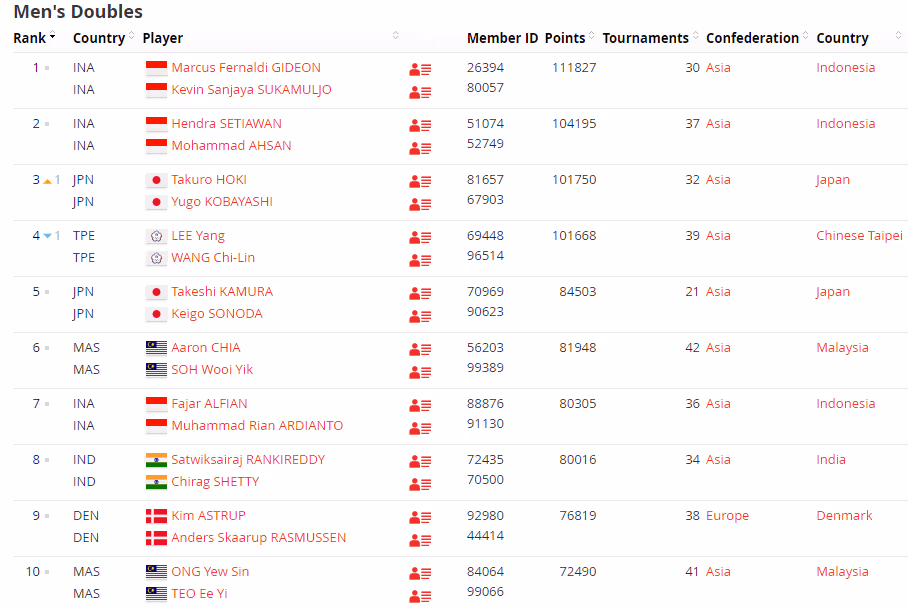Click the profile icon next to WANG Chi-Lin
Screen dimensions: 908x609
(420, 259)
